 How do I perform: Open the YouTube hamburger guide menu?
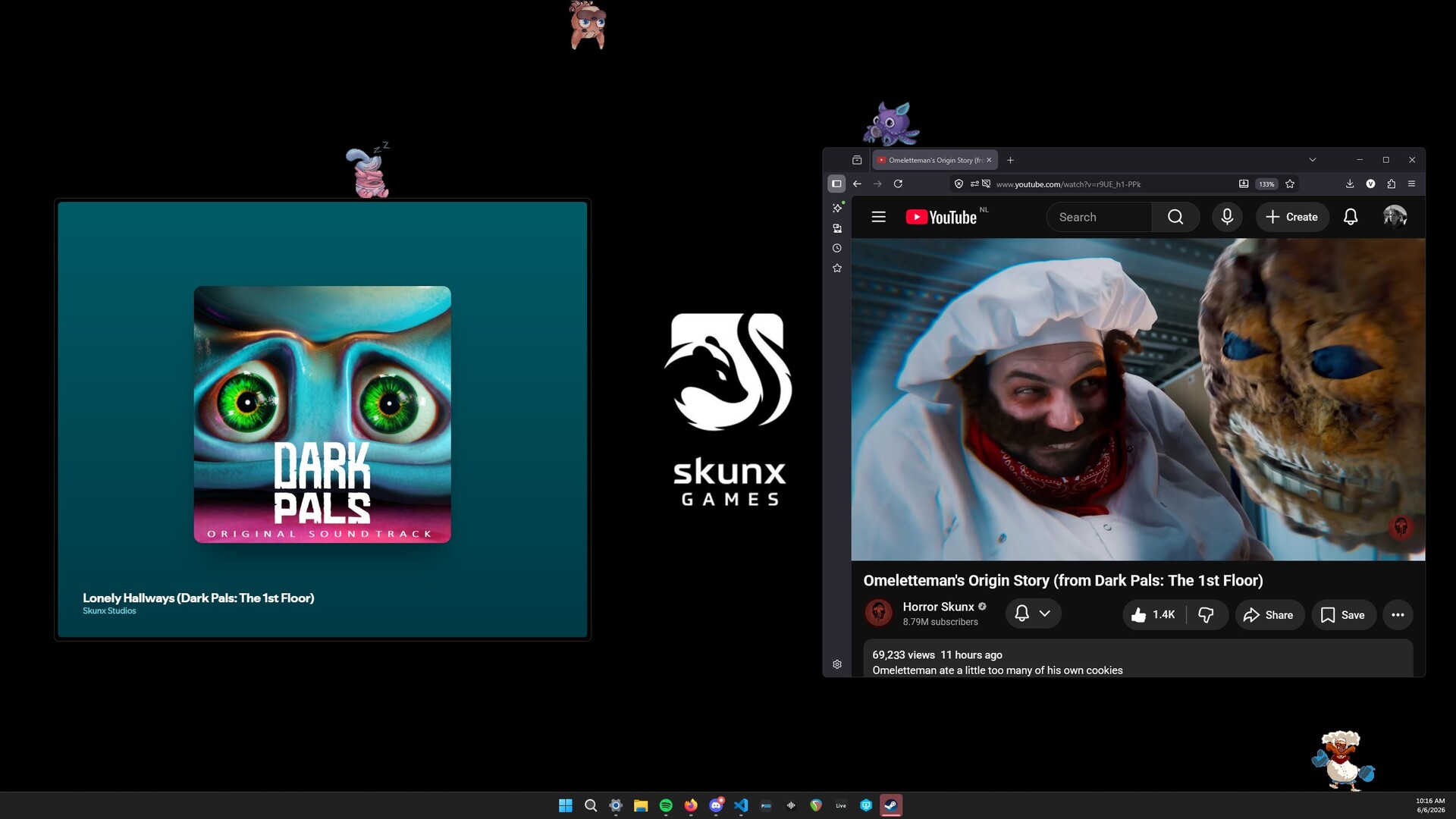coord(879,217)
